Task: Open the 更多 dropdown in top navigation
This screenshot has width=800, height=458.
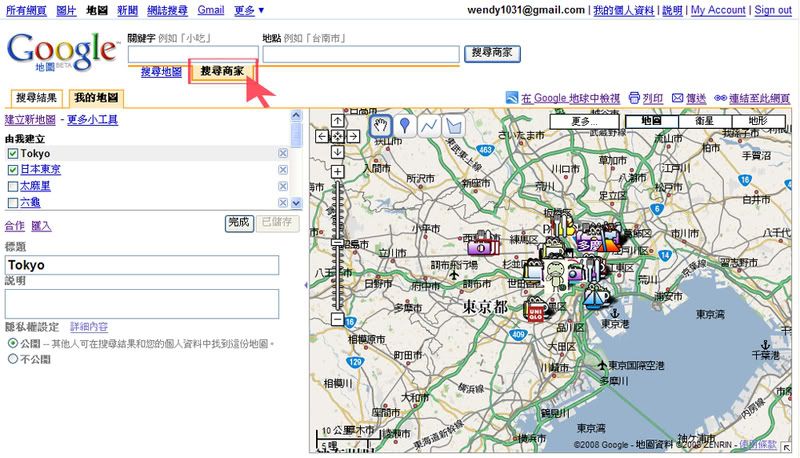Action: (250, 10)
